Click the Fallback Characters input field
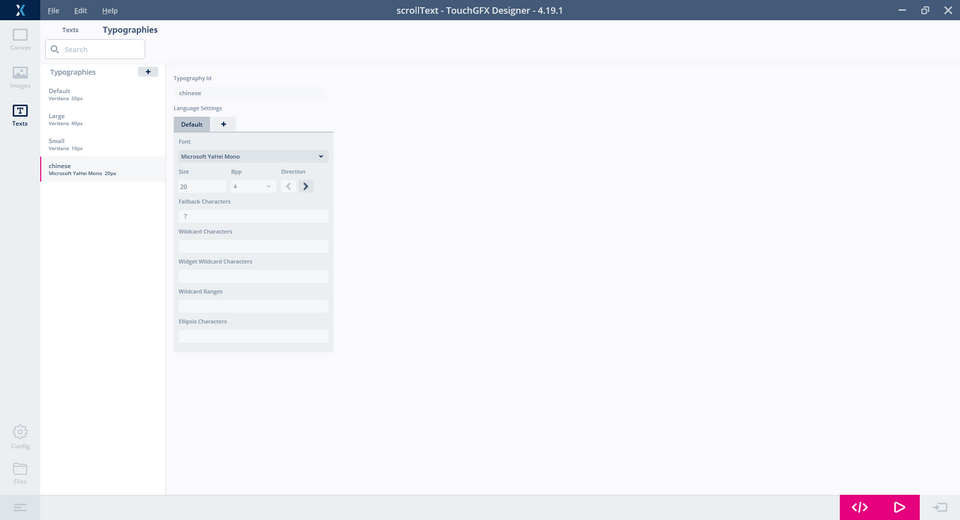 [x=252, y=216]
